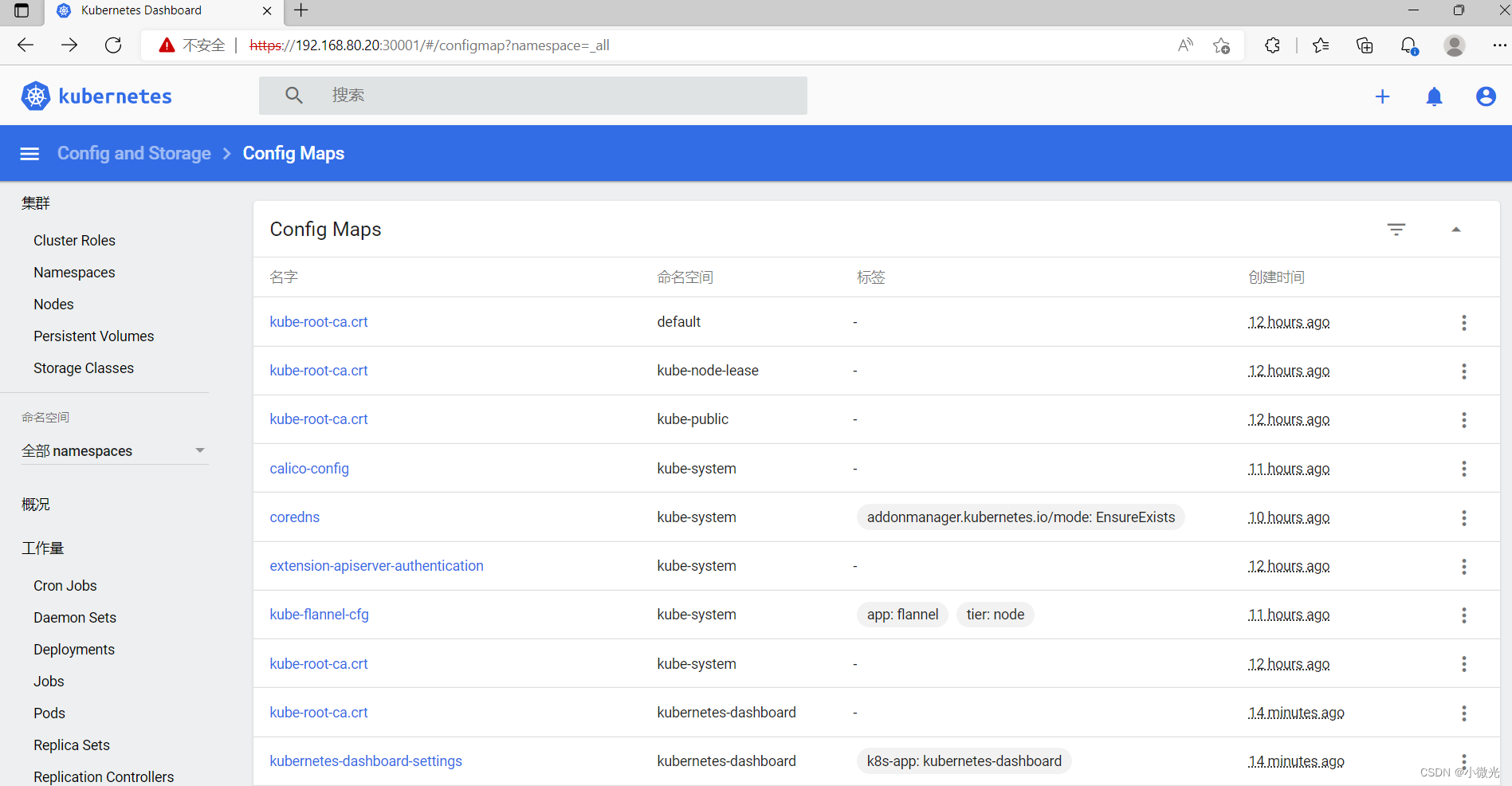Open extension-apiserver-authentication link
The image size is (1512, 786).
[x=377, y=566]
